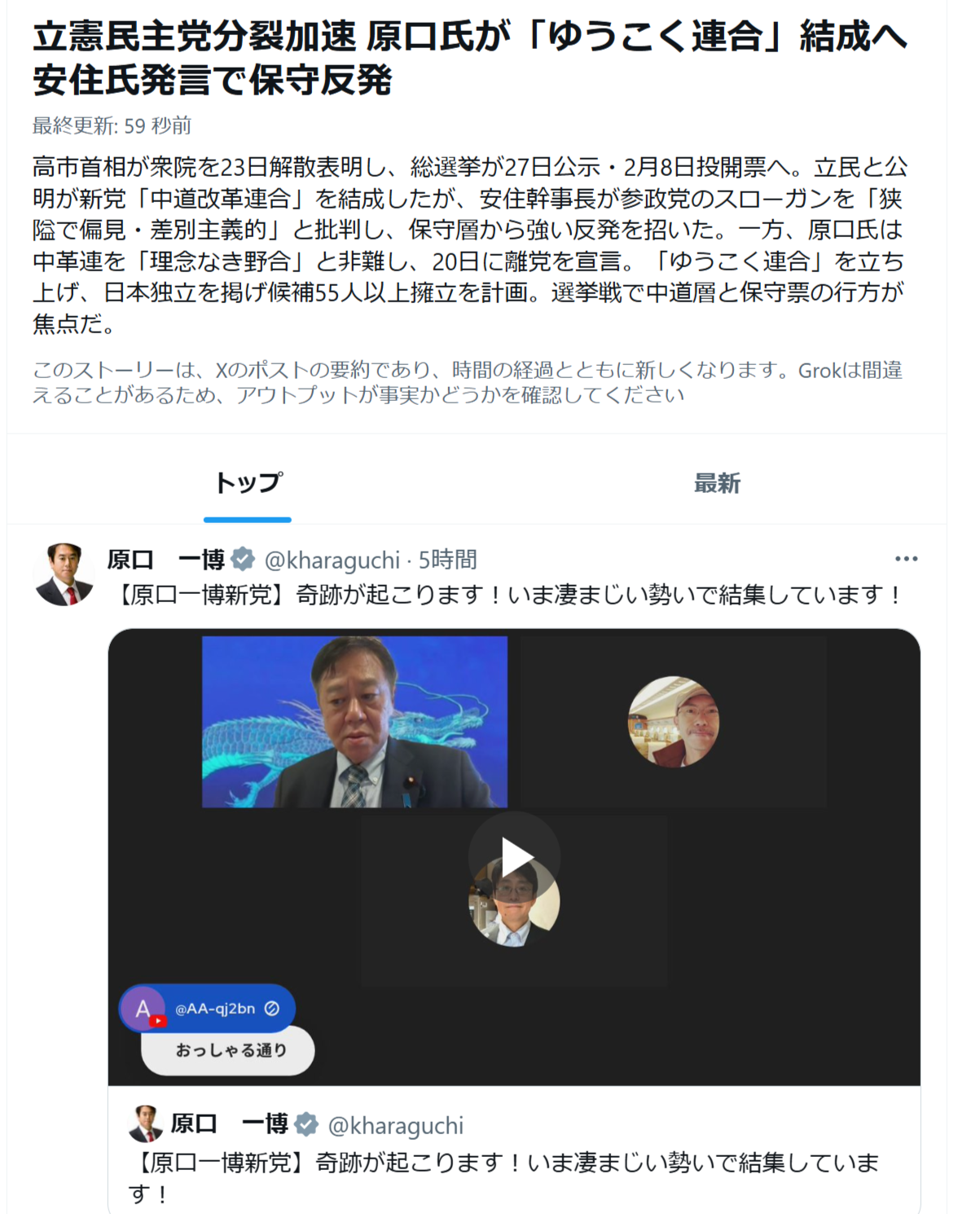Click the purple A channel avatar icon

[143, 1009]
